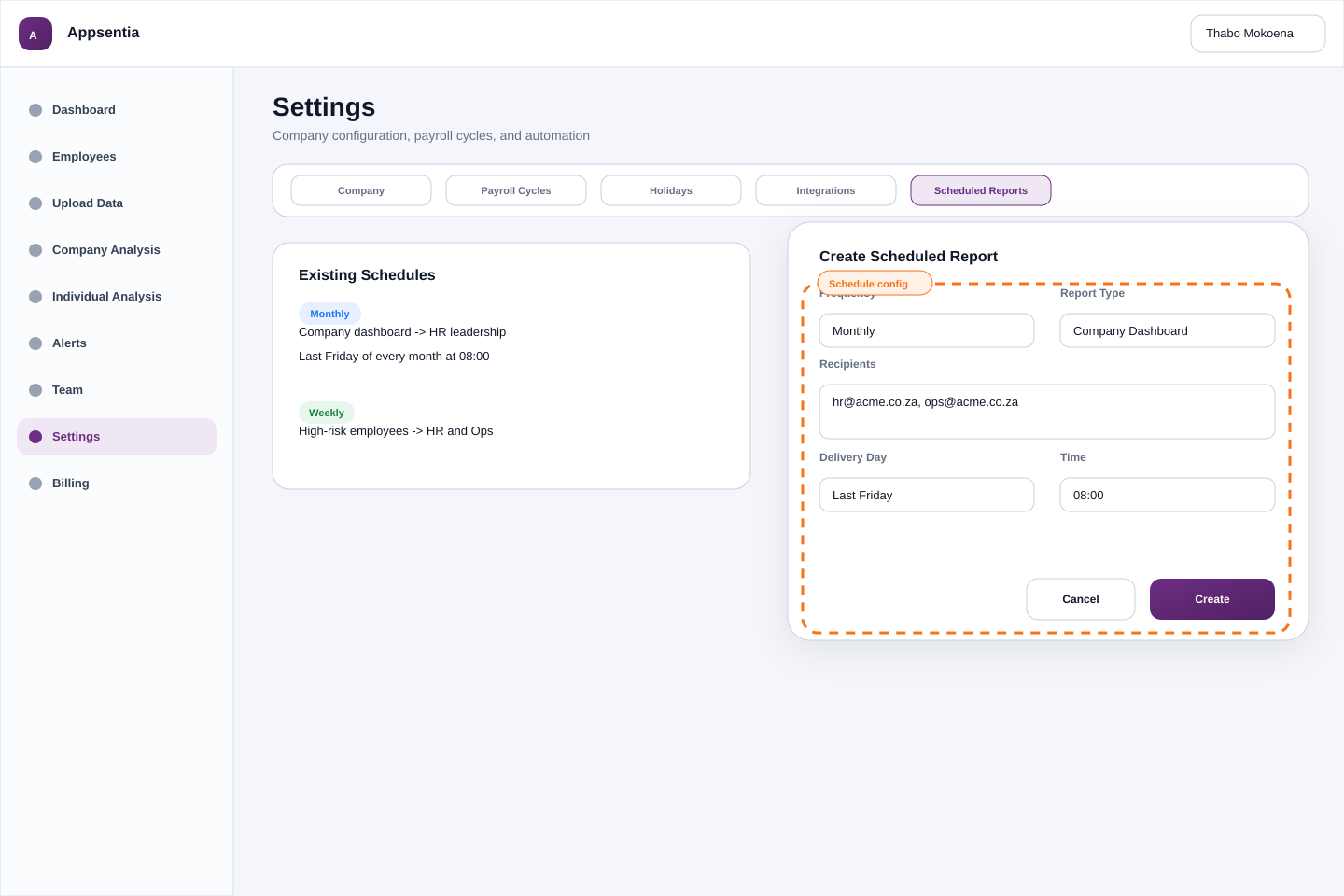Click the page subtitle about payroll cycles
1344x896 pixels.
[431, 135]
